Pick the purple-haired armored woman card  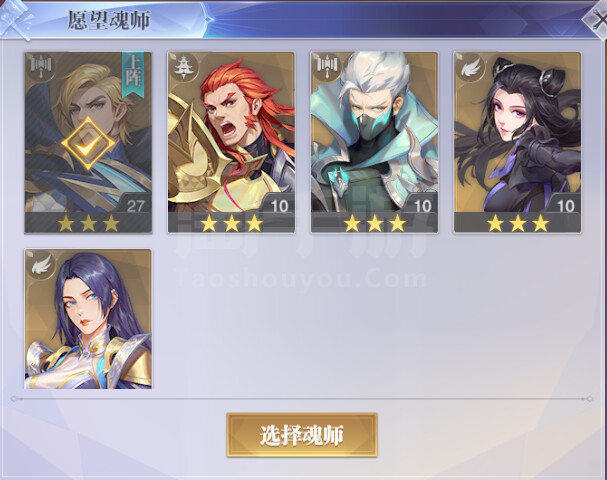(x=88, y=319)
